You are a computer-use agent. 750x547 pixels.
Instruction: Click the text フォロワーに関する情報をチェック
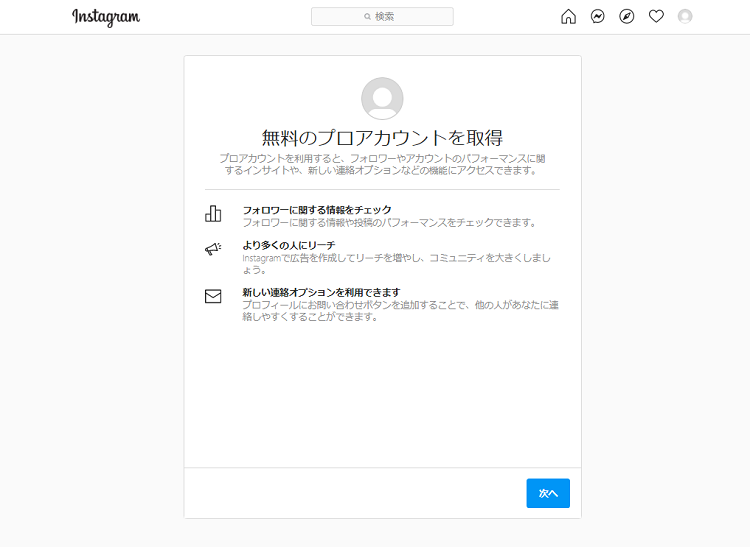point(317,210)
